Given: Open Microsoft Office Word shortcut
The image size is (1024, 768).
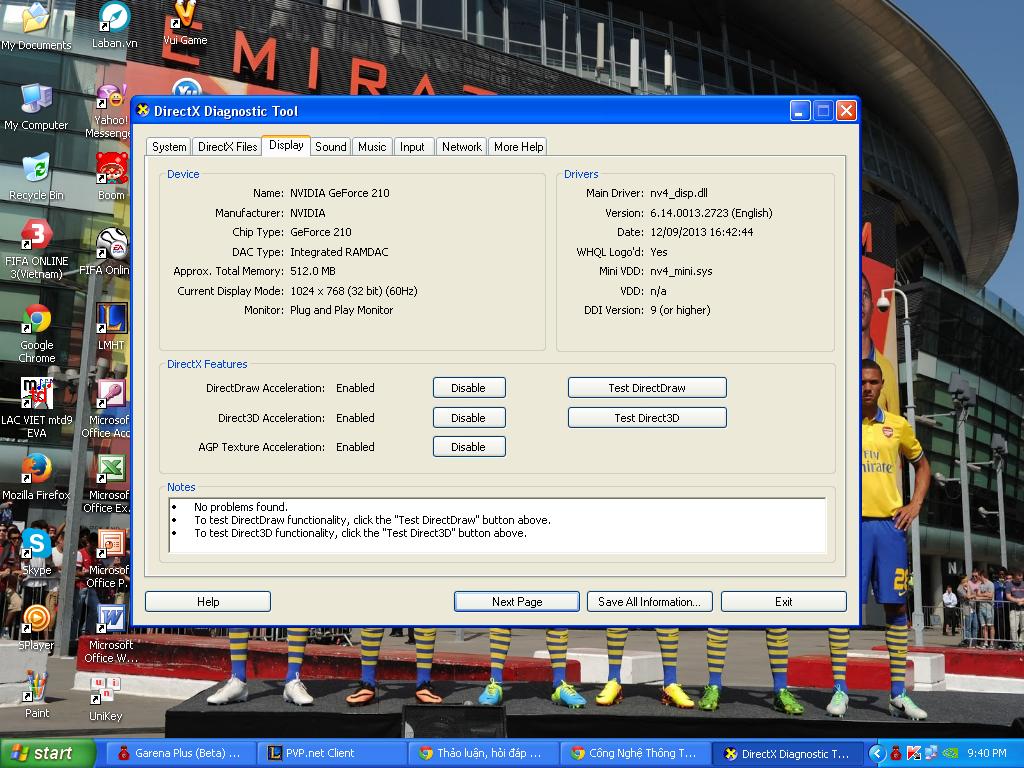Looking at the screenshot, I should 111,633.
